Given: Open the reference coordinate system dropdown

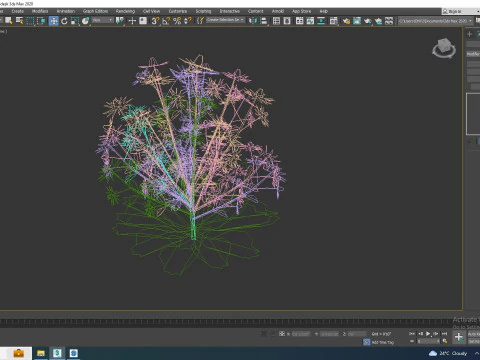Looking at the screenshot, I should (x=103, y=20).
